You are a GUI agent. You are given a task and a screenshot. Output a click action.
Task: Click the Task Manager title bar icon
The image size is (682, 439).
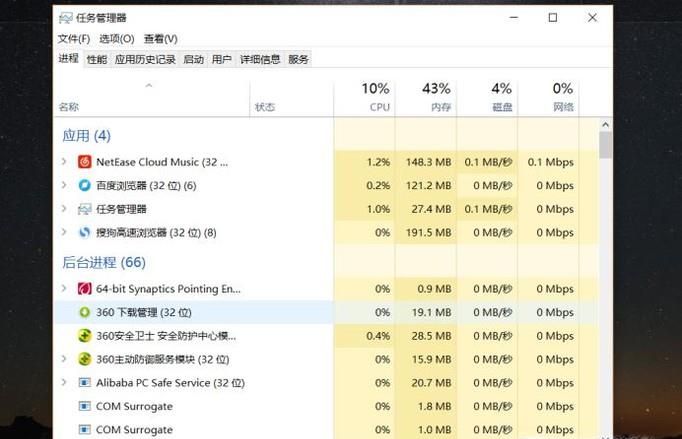coord(66,18)
